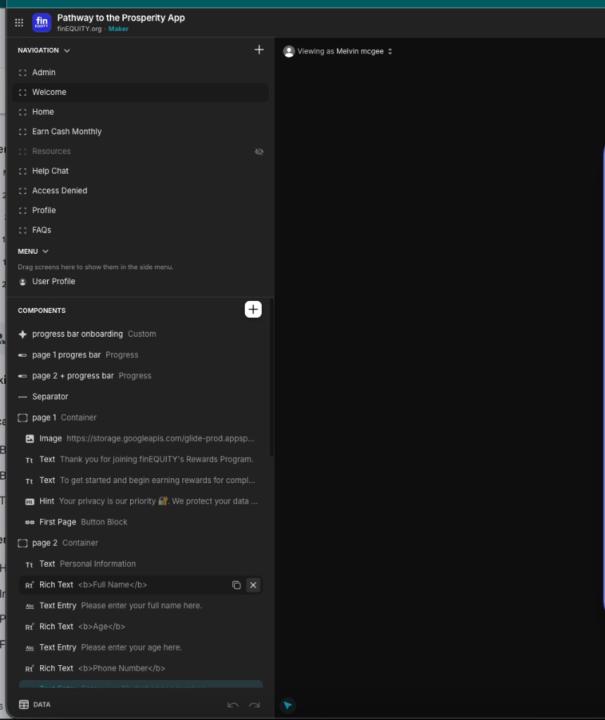The width and height of the screenshot is (605, 720).
Task: Toggle visibility of Resources screen
Action: (259, 151)
